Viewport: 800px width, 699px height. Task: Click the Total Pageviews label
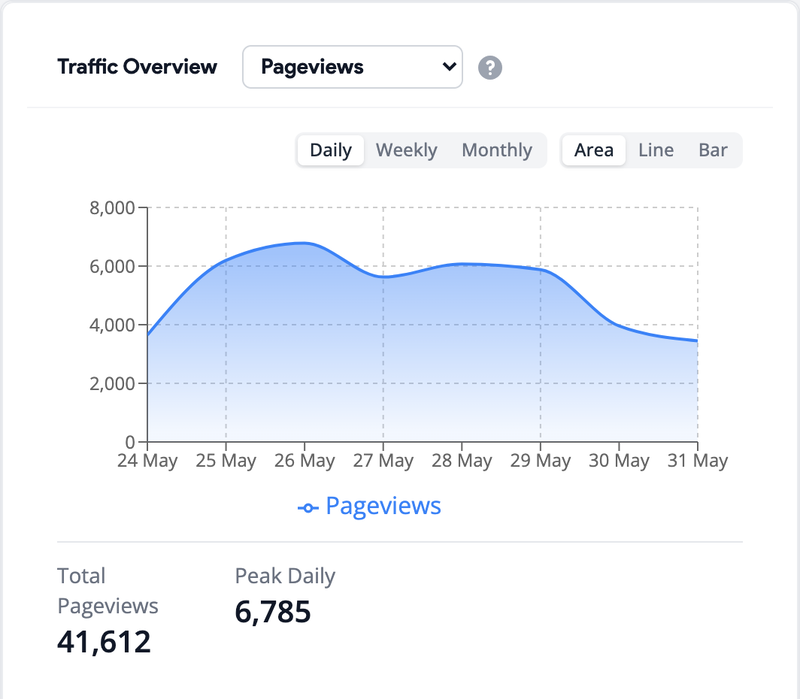coord(108,591)
